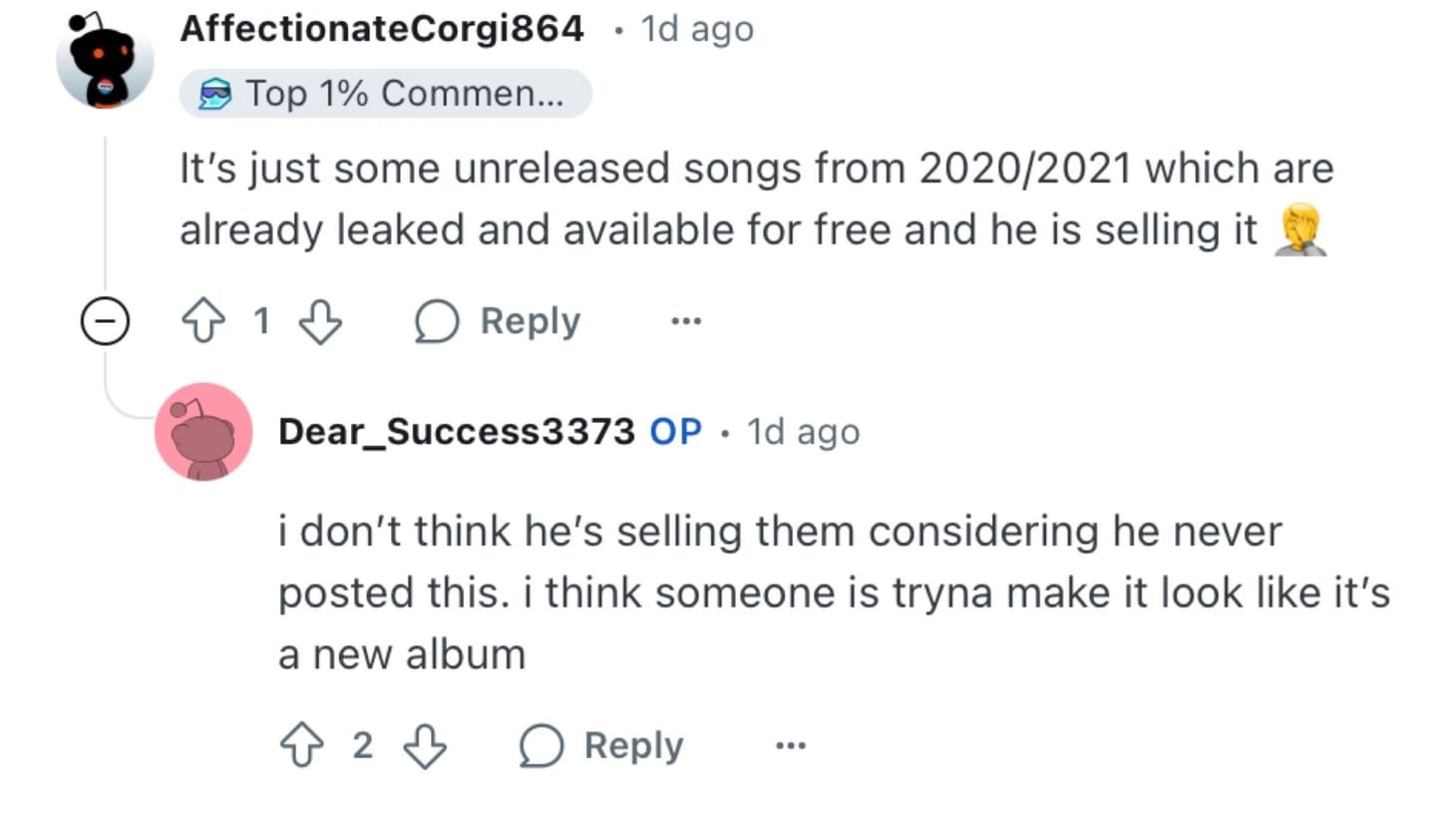
Task: Downvote AffectionateCorgi864's comment
Action: pos(320,321)
